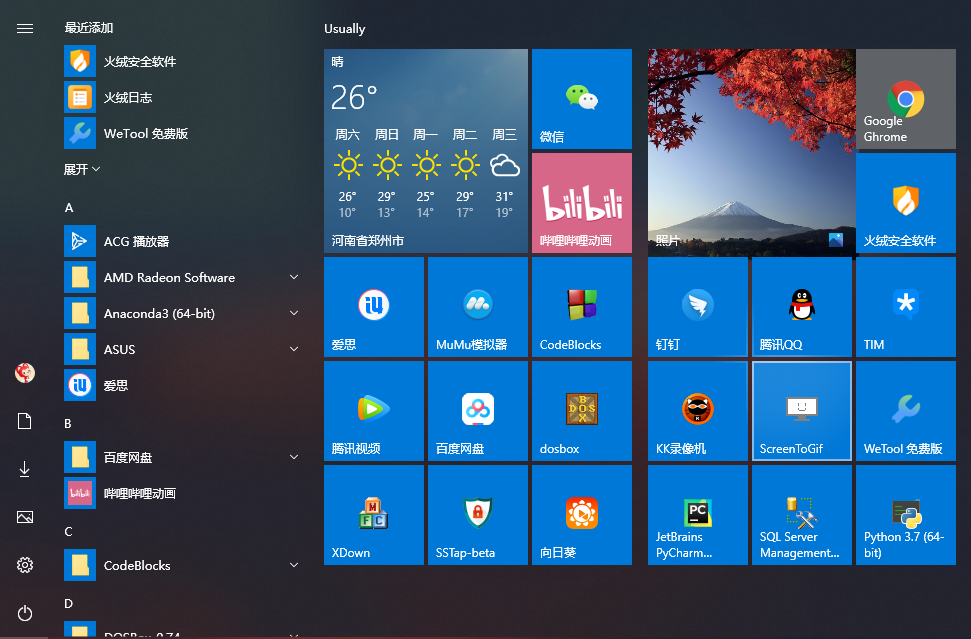
Task: Click the letter A section header
Action: (x=69, y=207)
